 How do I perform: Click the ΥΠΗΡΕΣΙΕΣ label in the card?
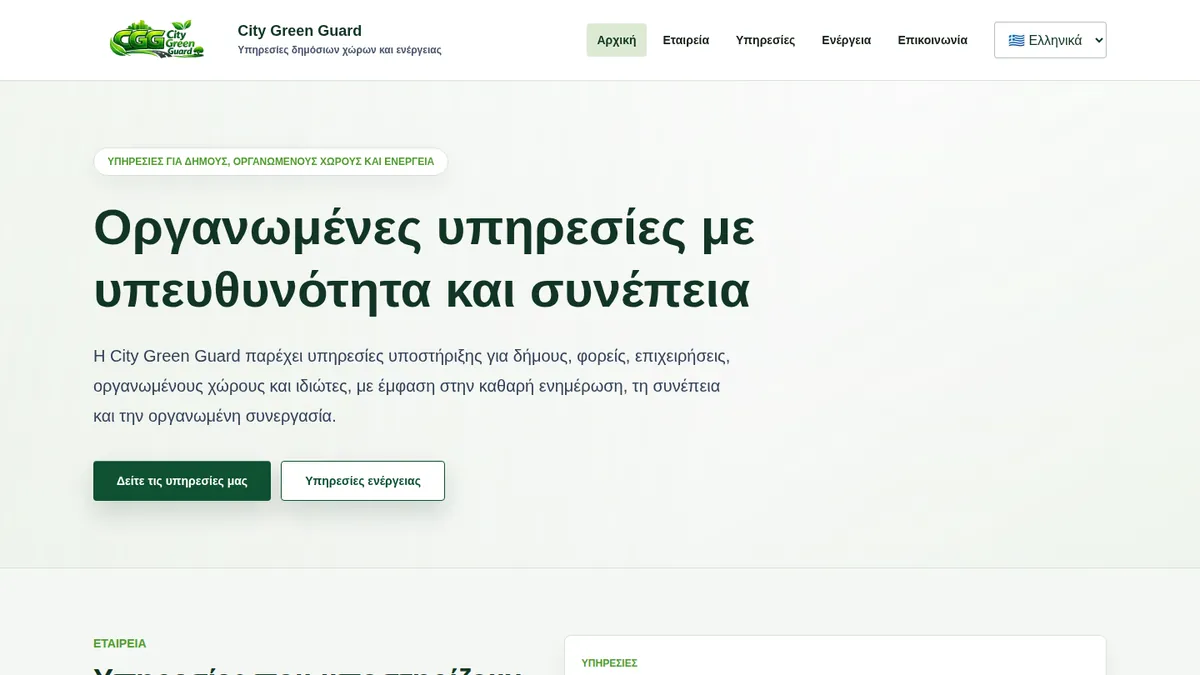tap(609, 663)
